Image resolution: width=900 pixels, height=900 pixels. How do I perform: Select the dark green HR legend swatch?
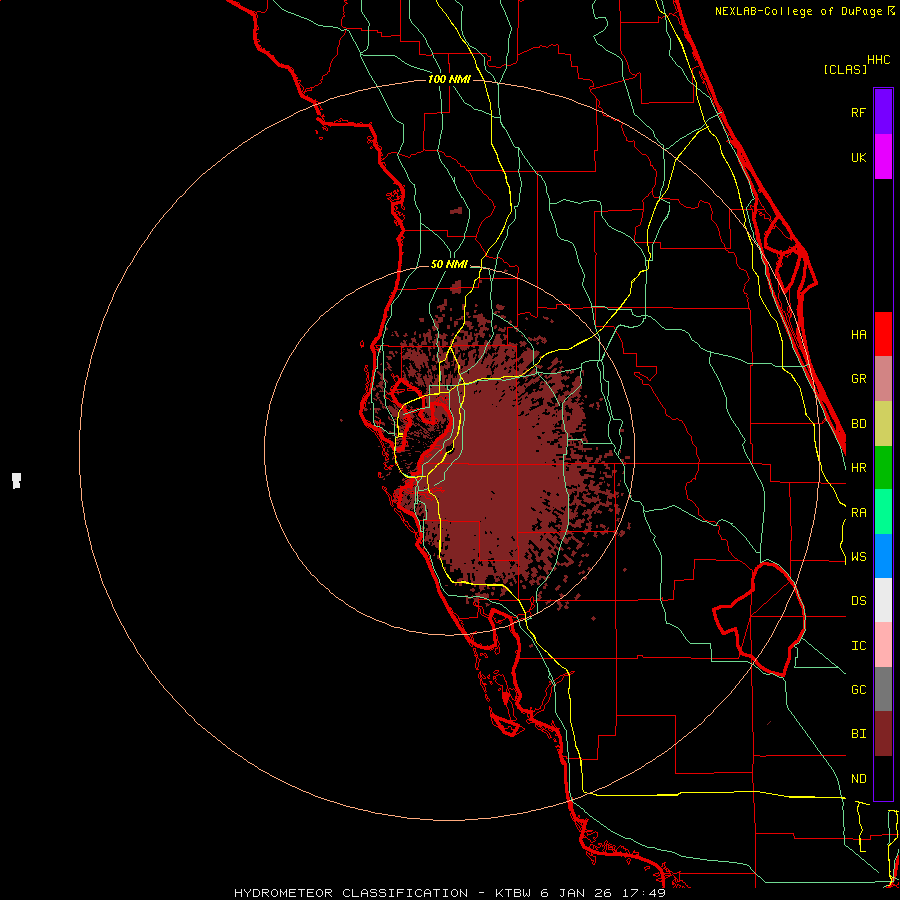[883, 468]
